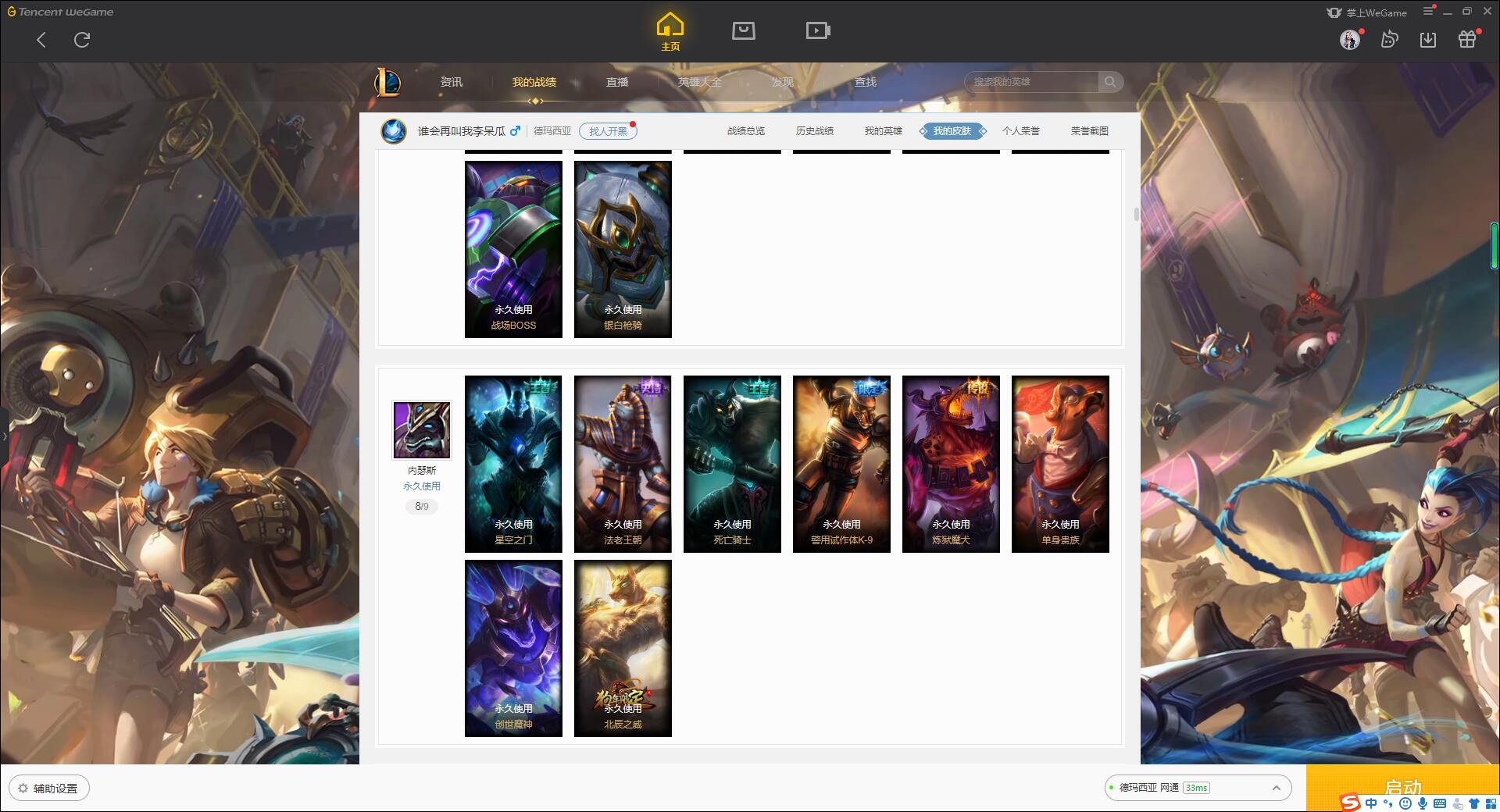Click the League of Legends logo
1500x812 pixels.
(387, 82)
